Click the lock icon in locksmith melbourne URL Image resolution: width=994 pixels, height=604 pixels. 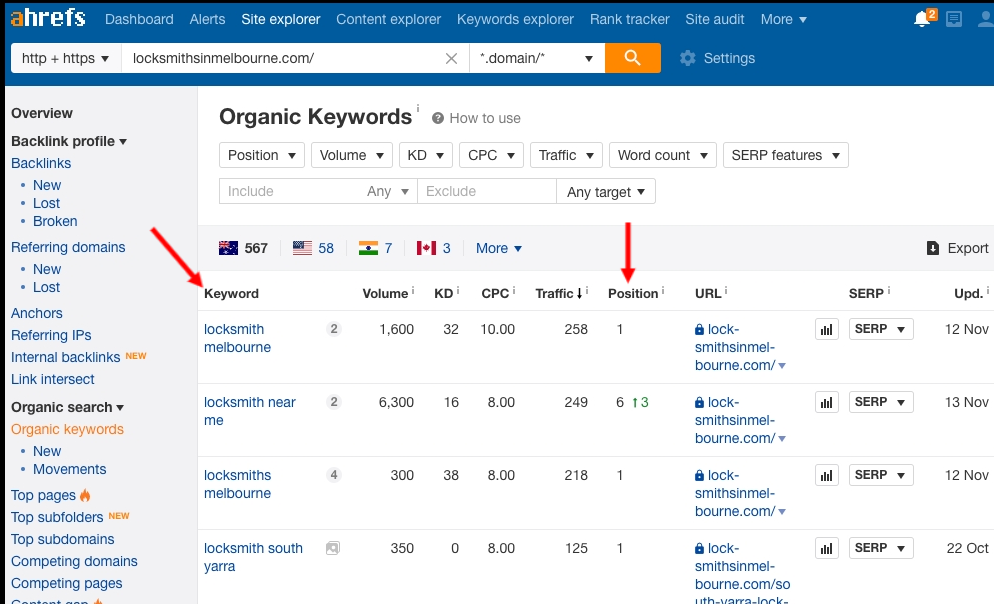tap(699, 330)
